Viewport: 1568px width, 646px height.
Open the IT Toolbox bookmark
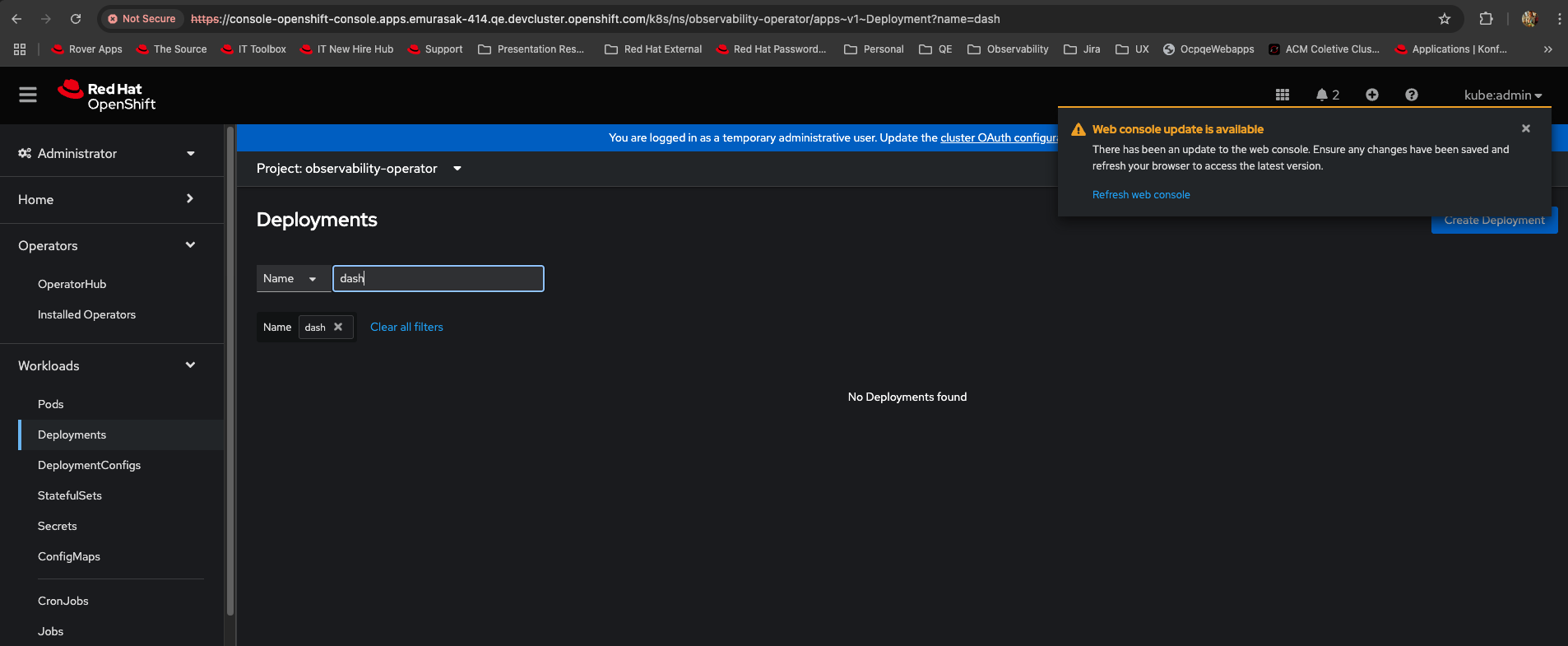[x=253, y=49]
